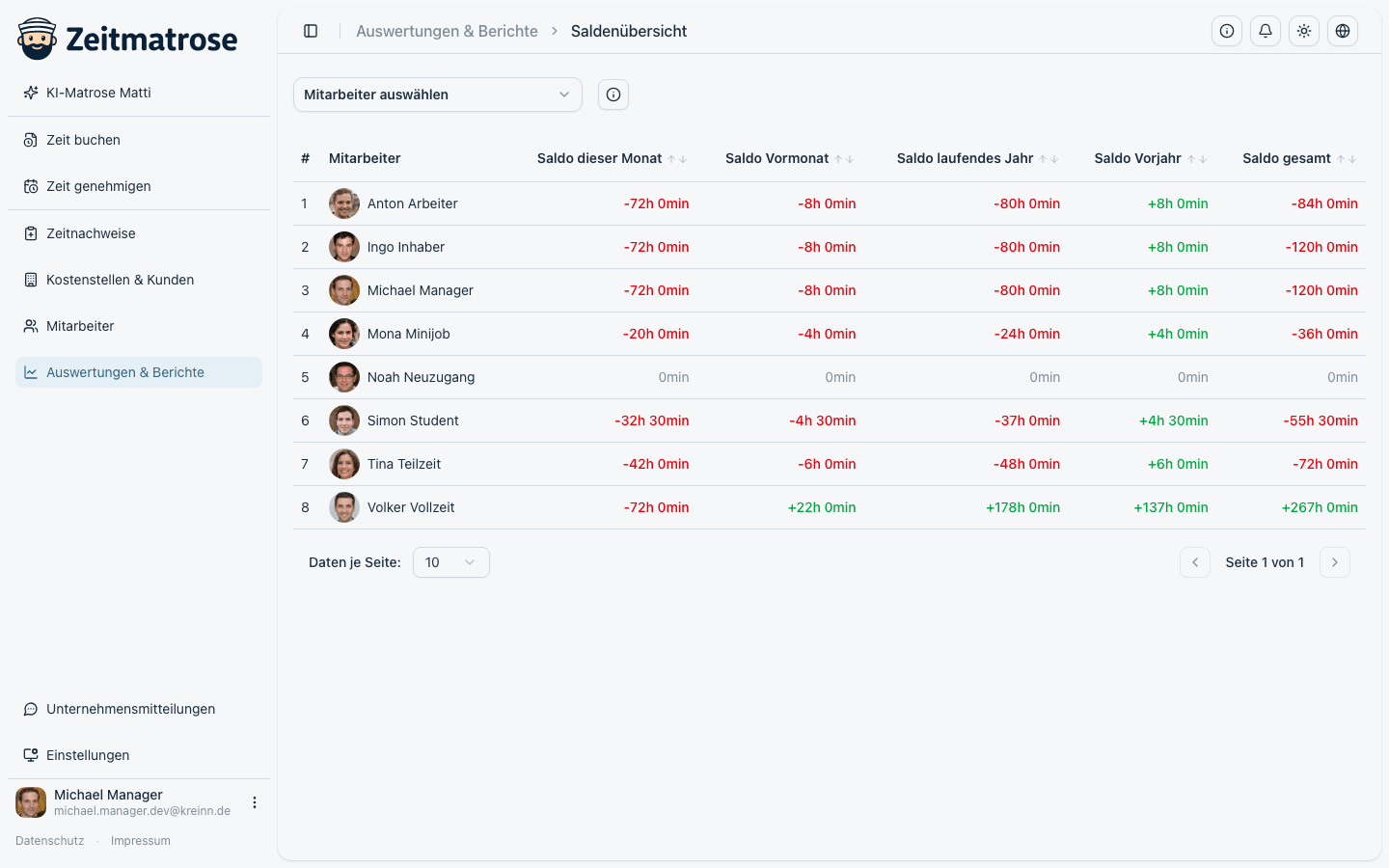The height and width of the screenshot is (868, 1389).
Task: Open Zeit genehmigen in sidebar
Action: (x=139, y=186)
